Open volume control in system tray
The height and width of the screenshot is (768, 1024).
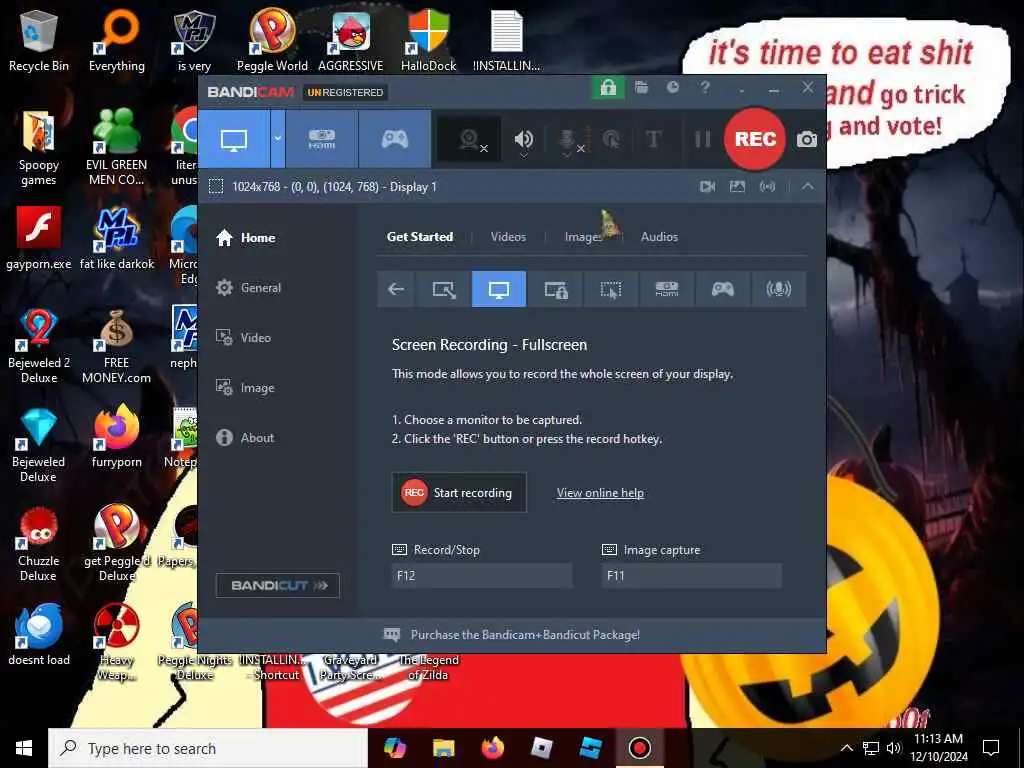tap(893, 748)
